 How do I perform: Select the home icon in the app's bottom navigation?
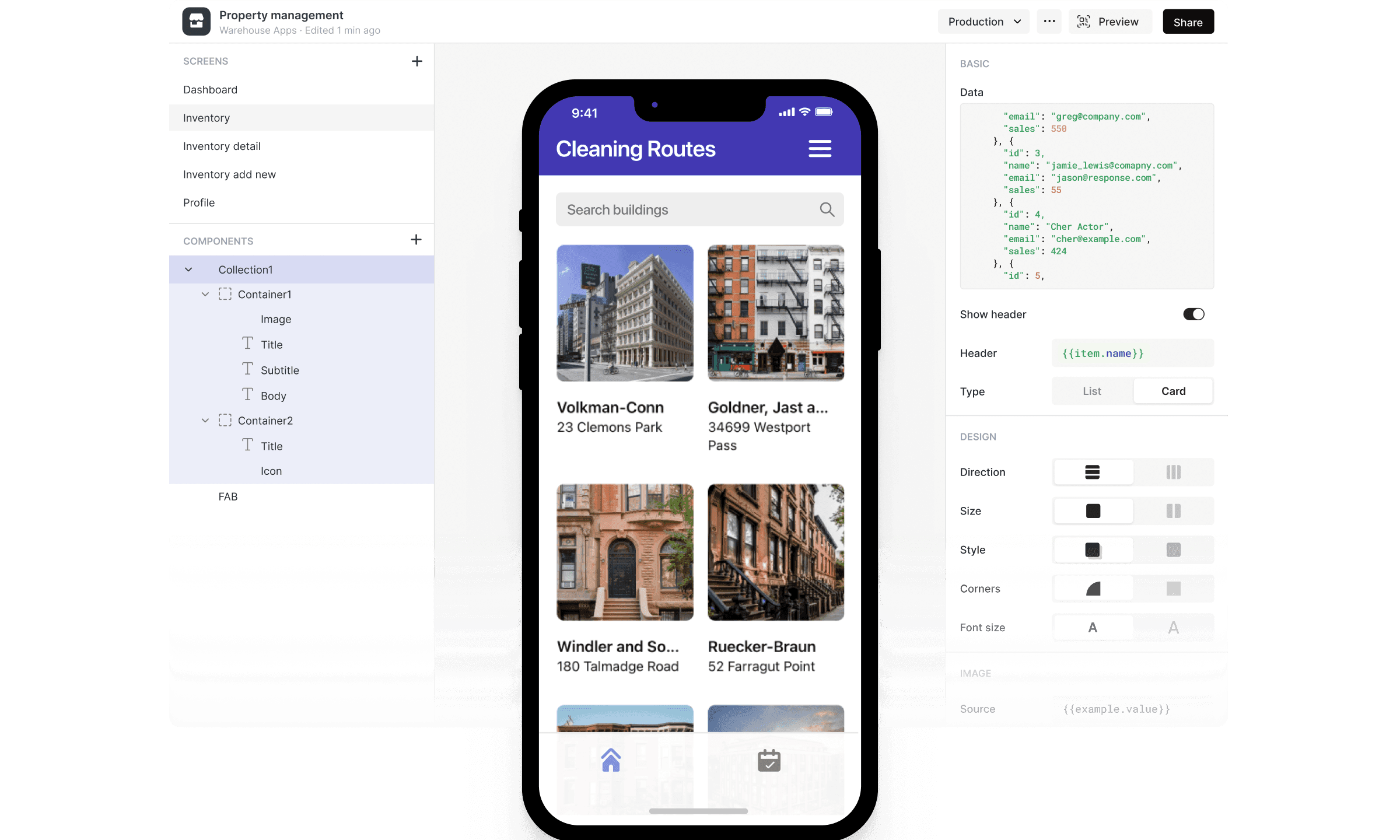pyautogui.click(x=611, y=760)
